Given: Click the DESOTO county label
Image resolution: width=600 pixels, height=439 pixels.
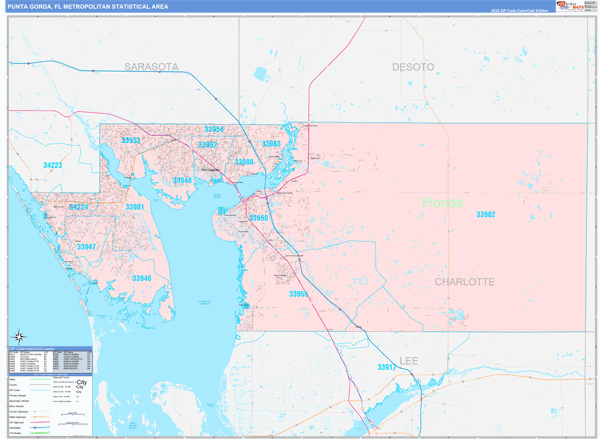Looking at the screenshot, I should click(412, 66).
